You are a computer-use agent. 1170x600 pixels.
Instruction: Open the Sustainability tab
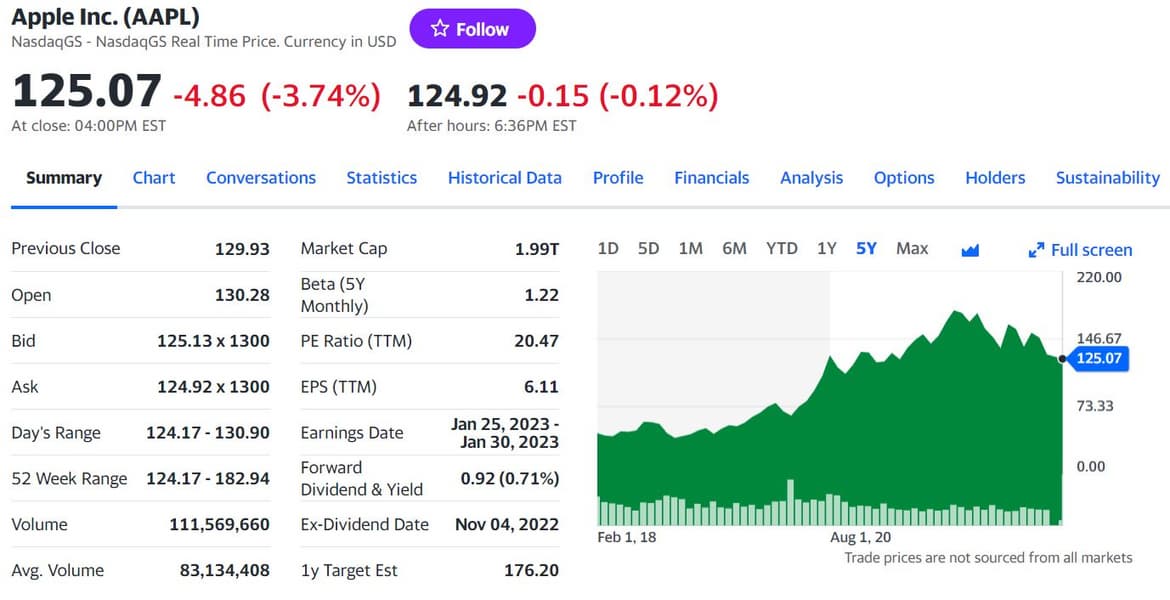tap(1108, 178)
